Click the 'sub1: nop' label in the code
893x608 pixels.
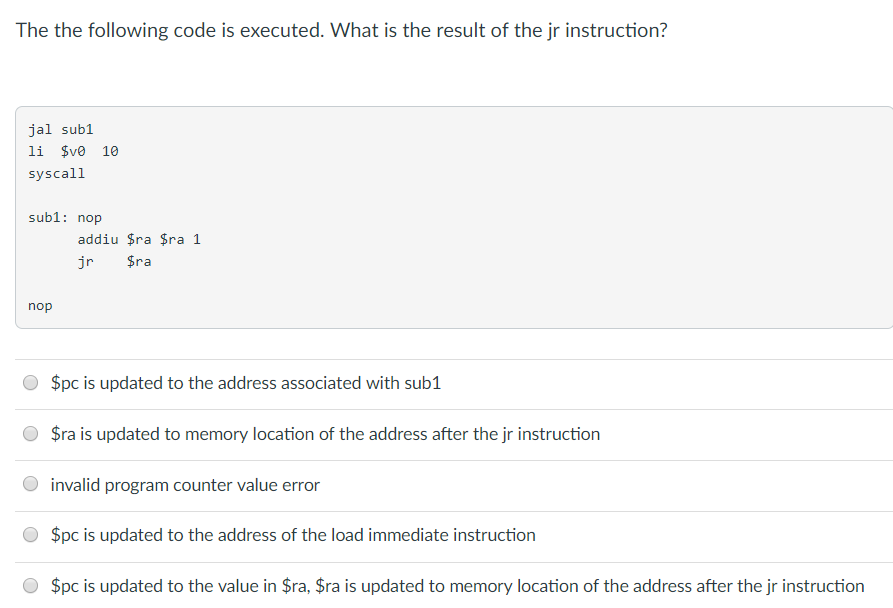[66, 217]
